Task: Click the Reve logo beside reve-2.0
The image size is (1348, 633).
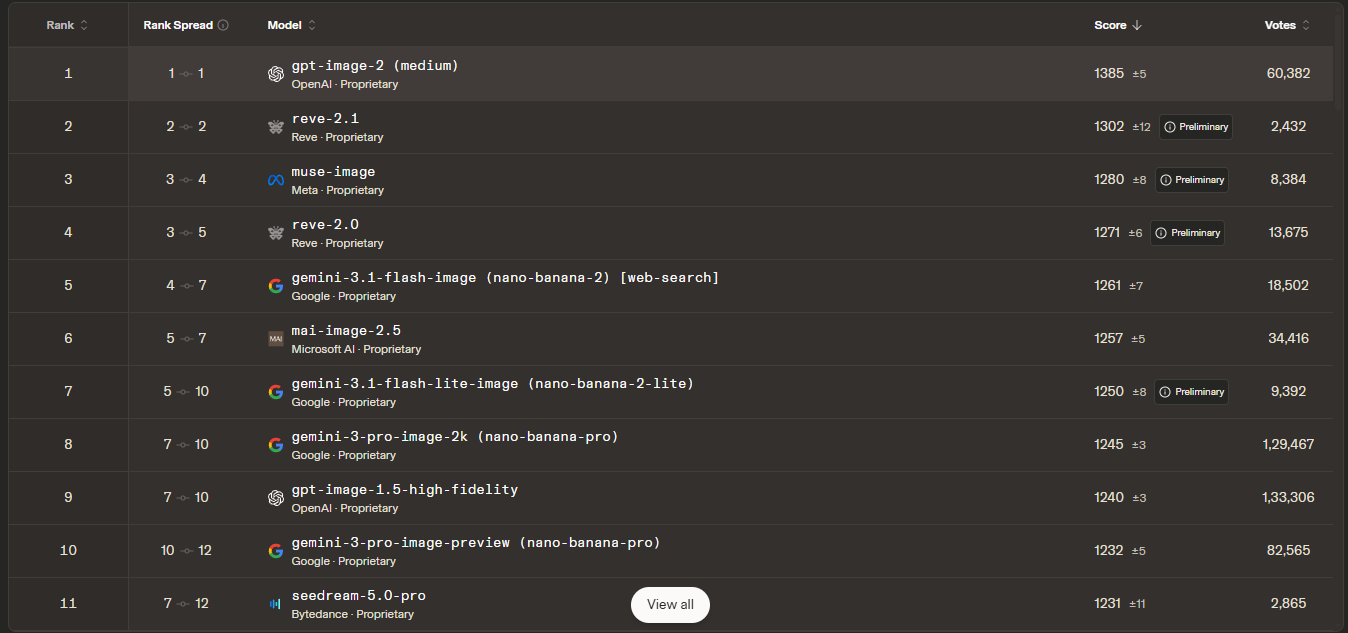Action: [276, 233]
